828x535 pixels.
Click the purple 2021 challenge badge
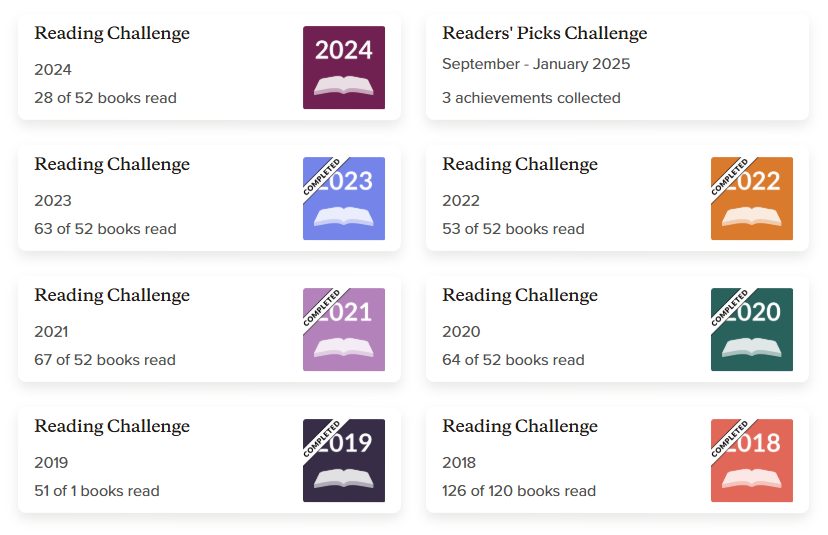[344, 330]
